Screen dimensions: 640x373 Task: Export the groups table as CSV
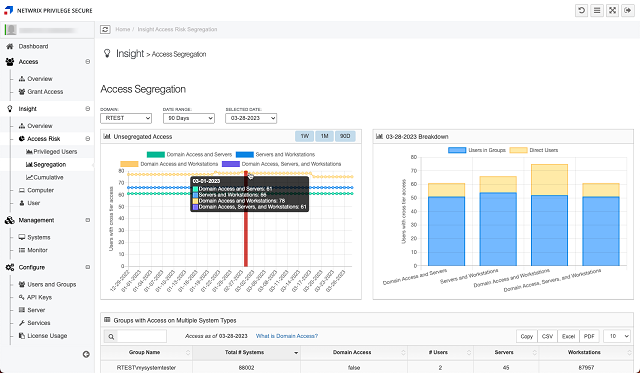[547, 336]
